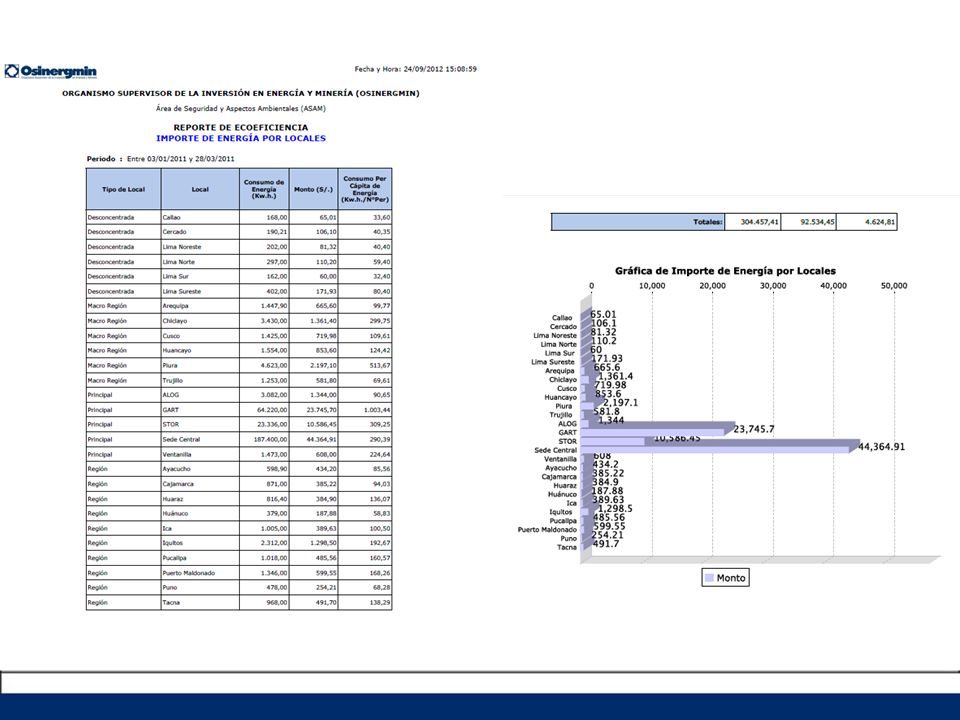
Task: Select the 'Puerto Maldonado' chart axis label
Action: pyautogui.click(x=547, y=530)
